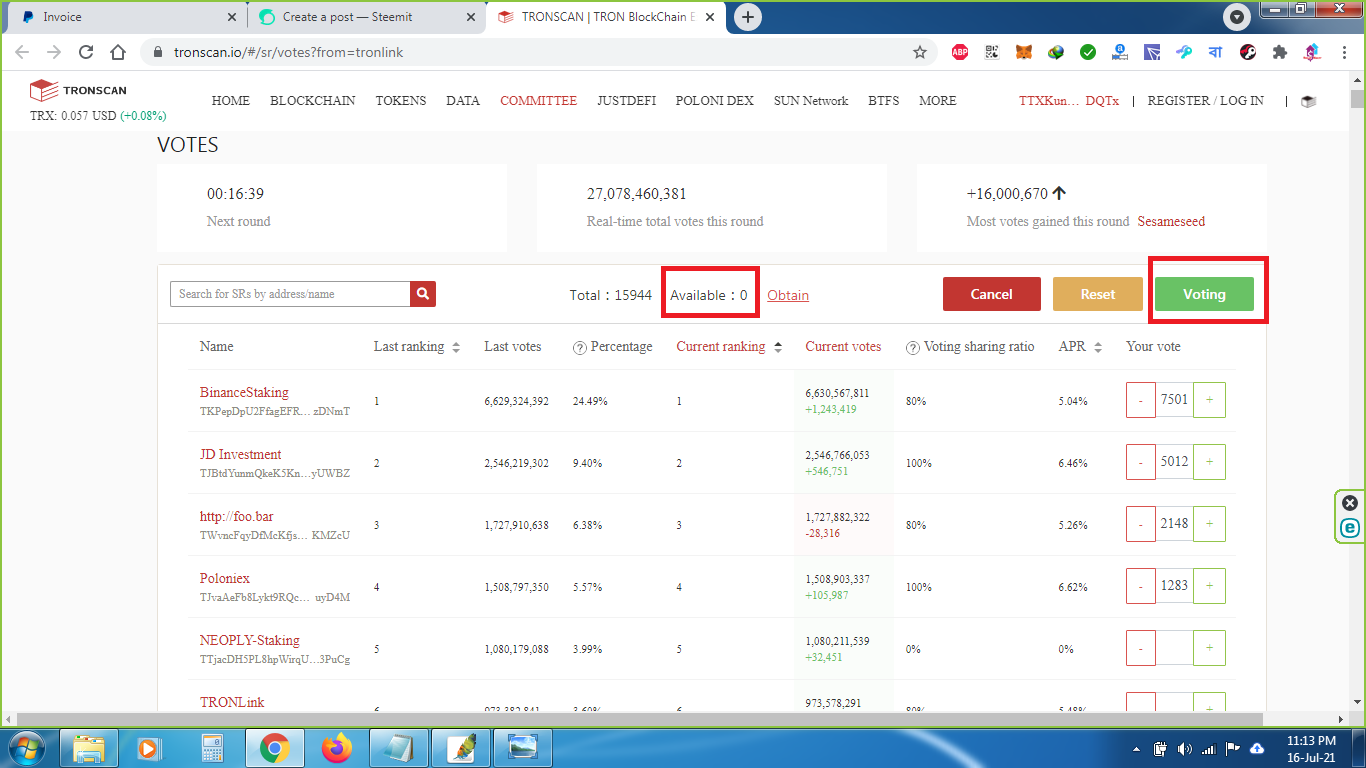The image size is (1366, 768).
Task: Increase Poloniex vote with plus button
Action: click(x=1209, y=586)
